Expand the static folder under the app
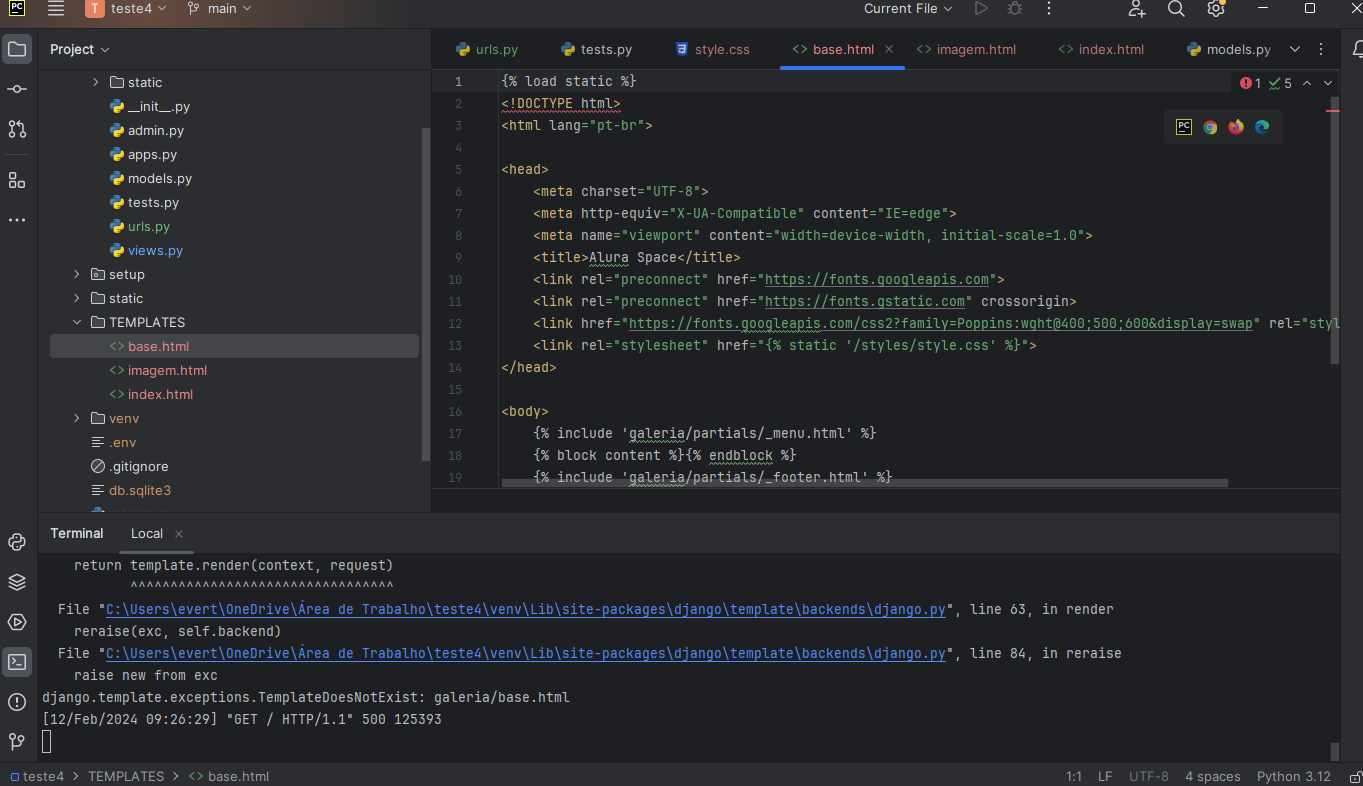The image size is (1363, 786). pos(96,82)
